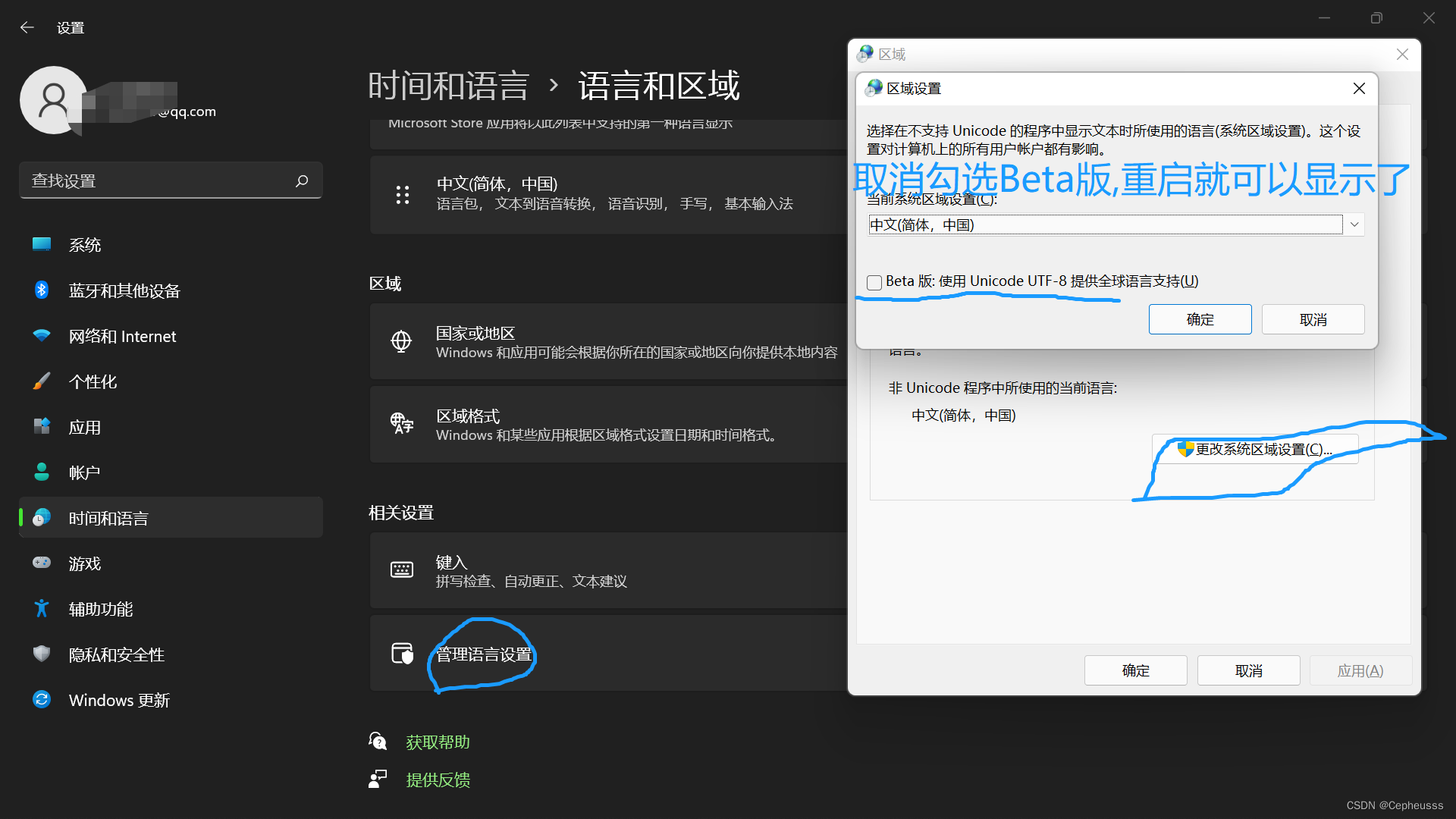1456x819 pixels.
Task: Open 个性化 paintbrush icon
Action: click(42, 381)
